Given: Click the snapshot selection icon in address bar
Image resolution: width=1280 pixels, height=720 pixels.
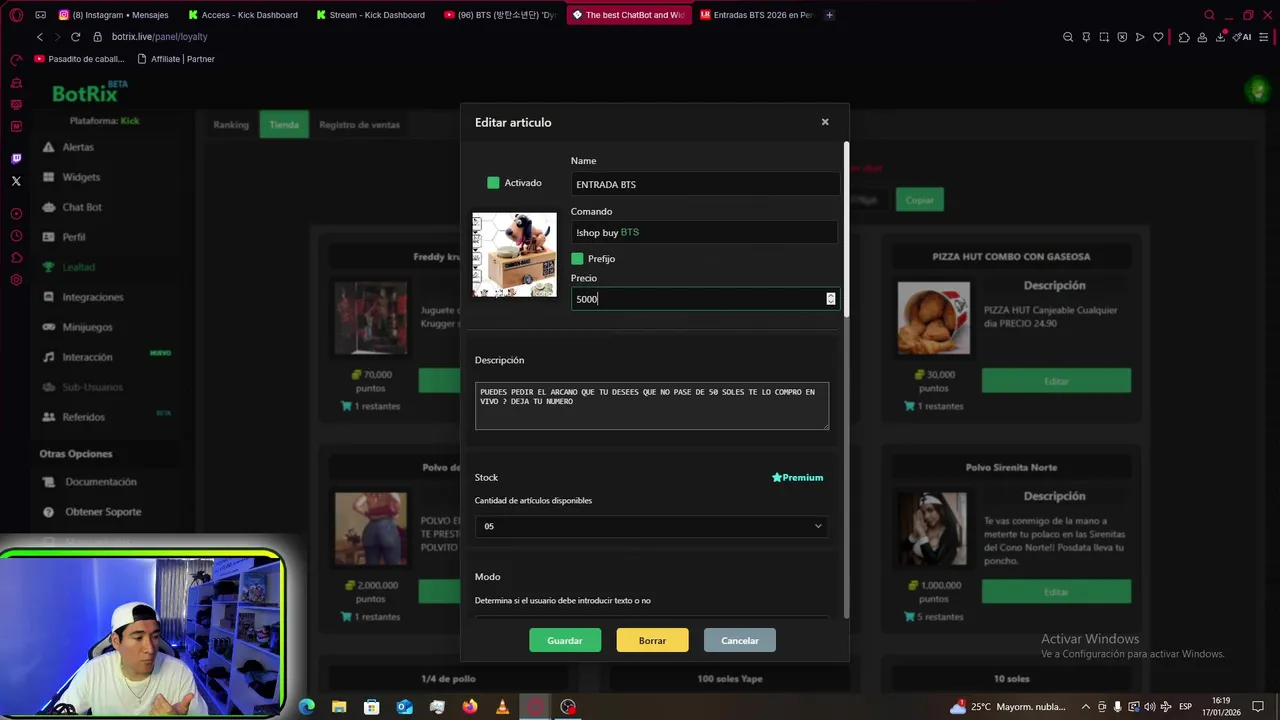Looking at the screenshot, I should tap(1104, 37).
